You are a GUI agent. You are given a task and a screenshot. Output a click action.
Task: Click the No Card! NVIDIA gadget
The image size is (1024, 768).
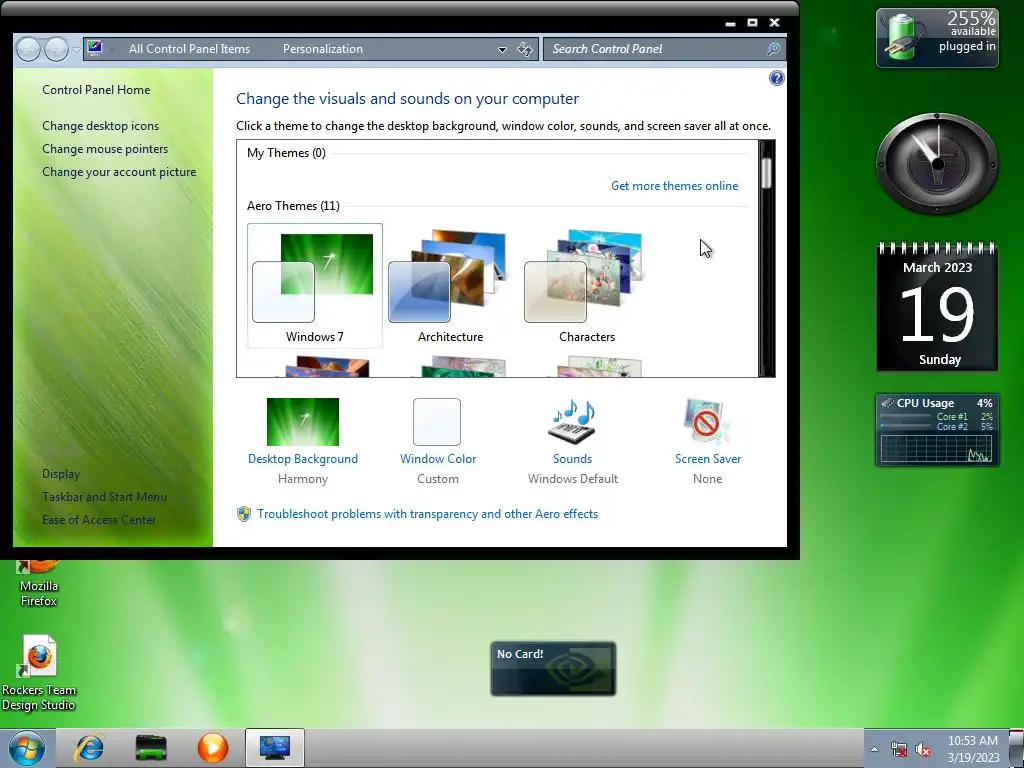553,668
